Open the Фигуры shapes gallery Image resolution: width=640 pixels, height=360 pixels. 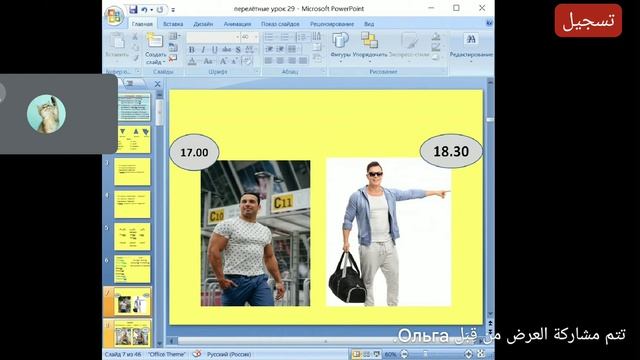point(340,47)
